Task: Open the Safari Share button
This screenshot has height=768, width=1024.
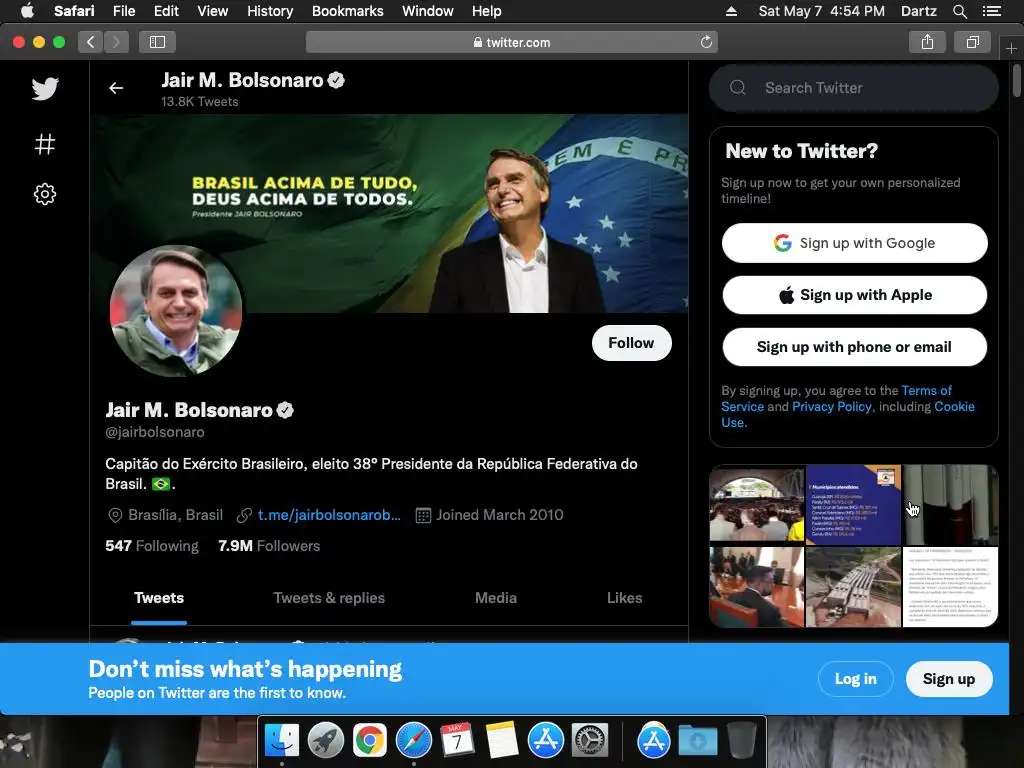Action: coord(927,42)
